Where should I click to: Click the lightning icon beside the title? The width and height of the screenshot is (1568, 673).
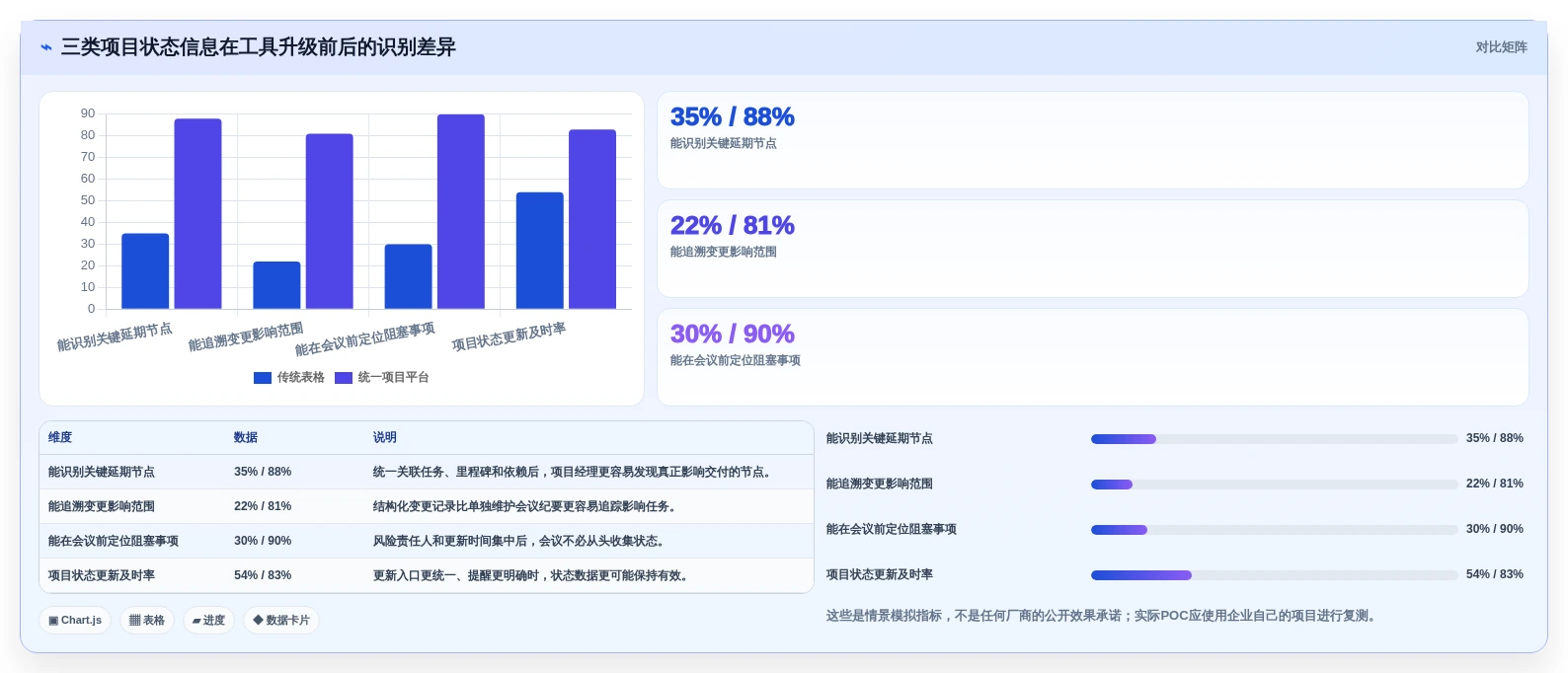coord(46,47)
